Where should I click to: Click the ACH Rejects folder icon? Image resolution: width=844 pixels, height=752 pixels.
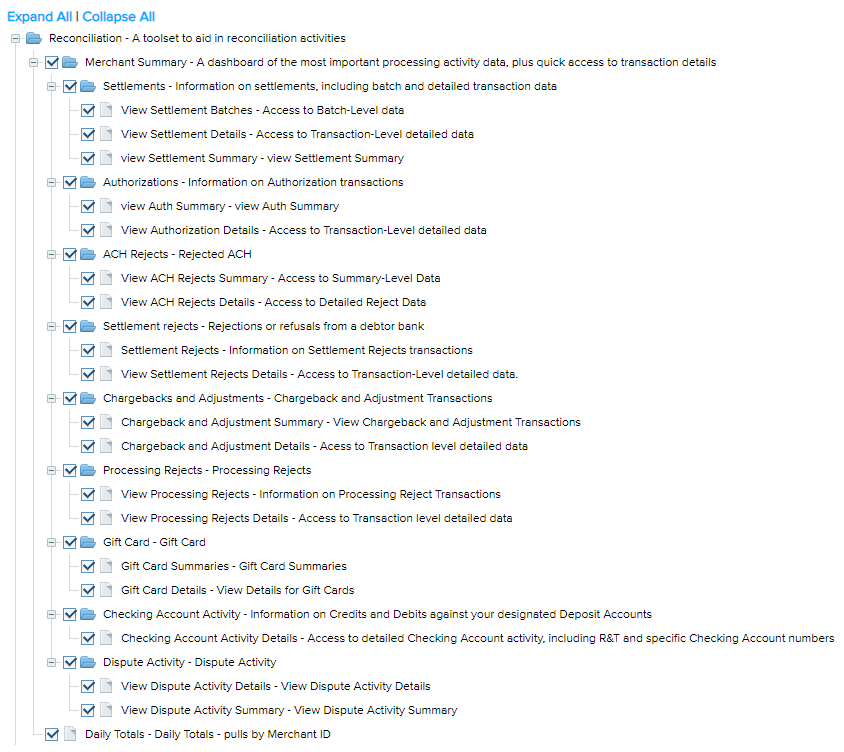(88, 254)
